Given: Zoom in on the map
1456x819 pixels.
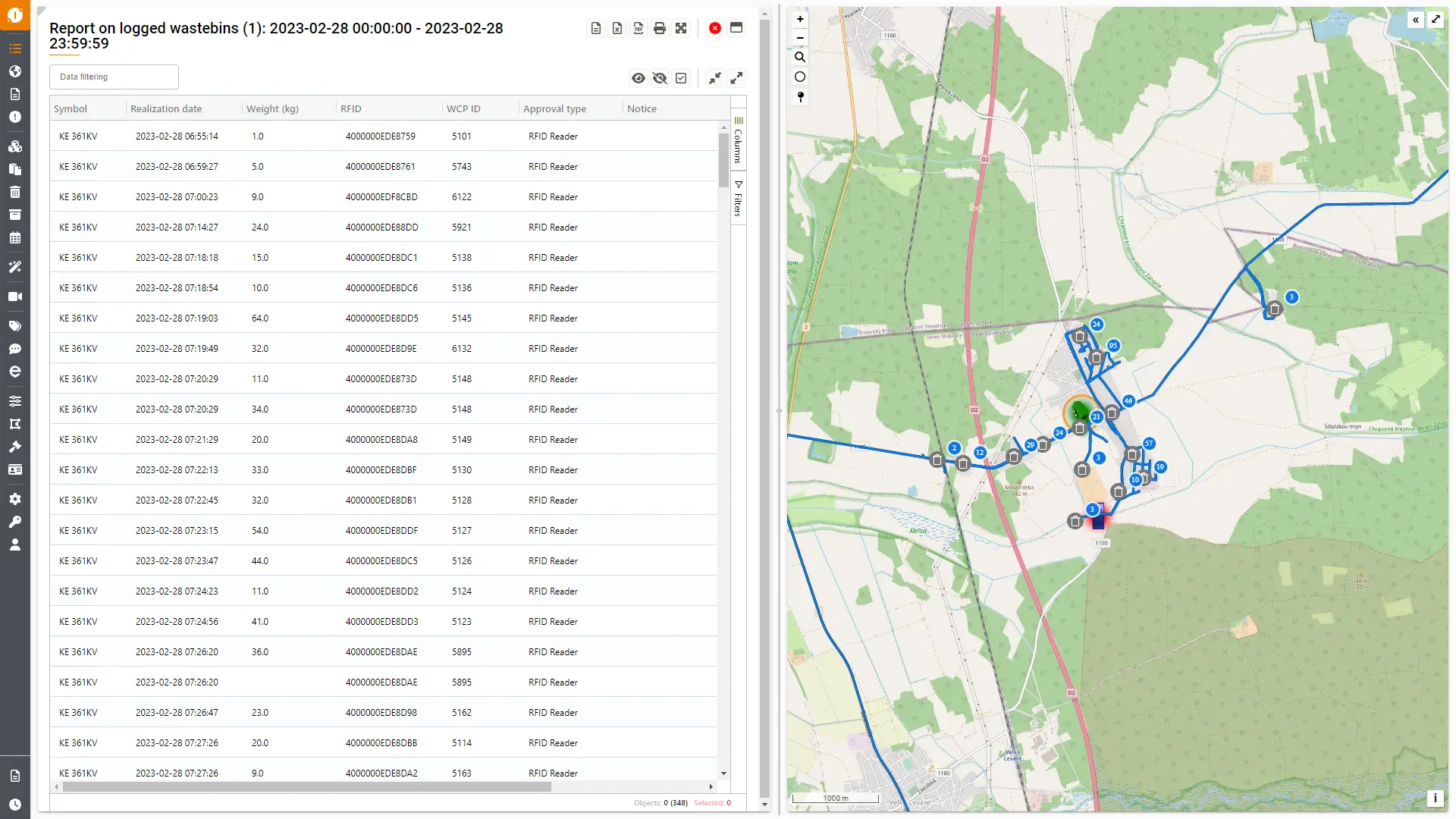Looking at the screenshot, I should pyautogui.click(x=800, y=19).
